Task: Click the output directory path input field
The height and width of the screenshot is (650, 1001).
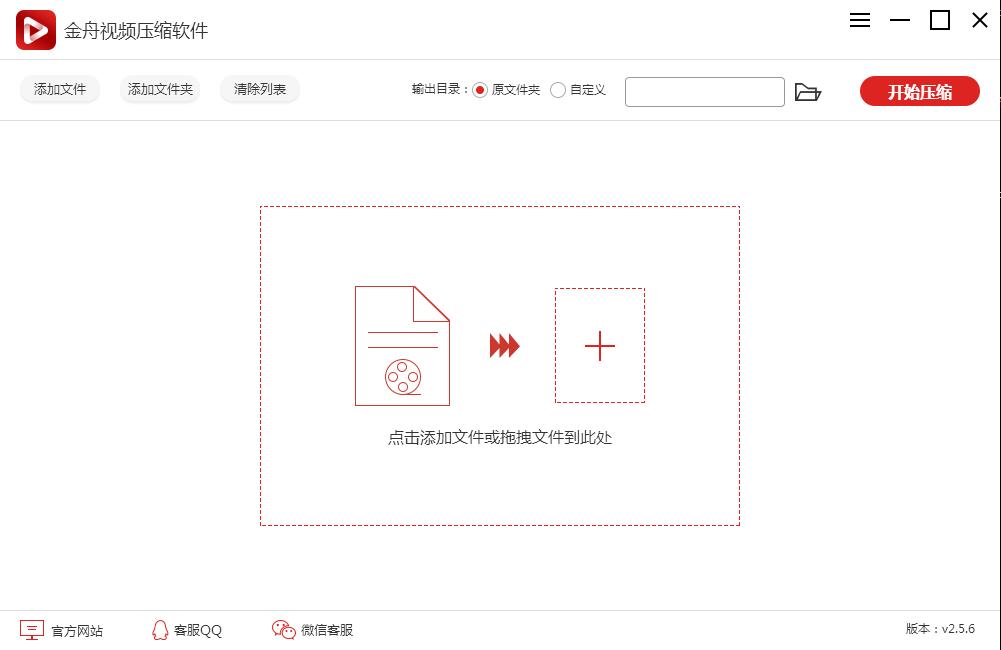Action: point(704,91)
